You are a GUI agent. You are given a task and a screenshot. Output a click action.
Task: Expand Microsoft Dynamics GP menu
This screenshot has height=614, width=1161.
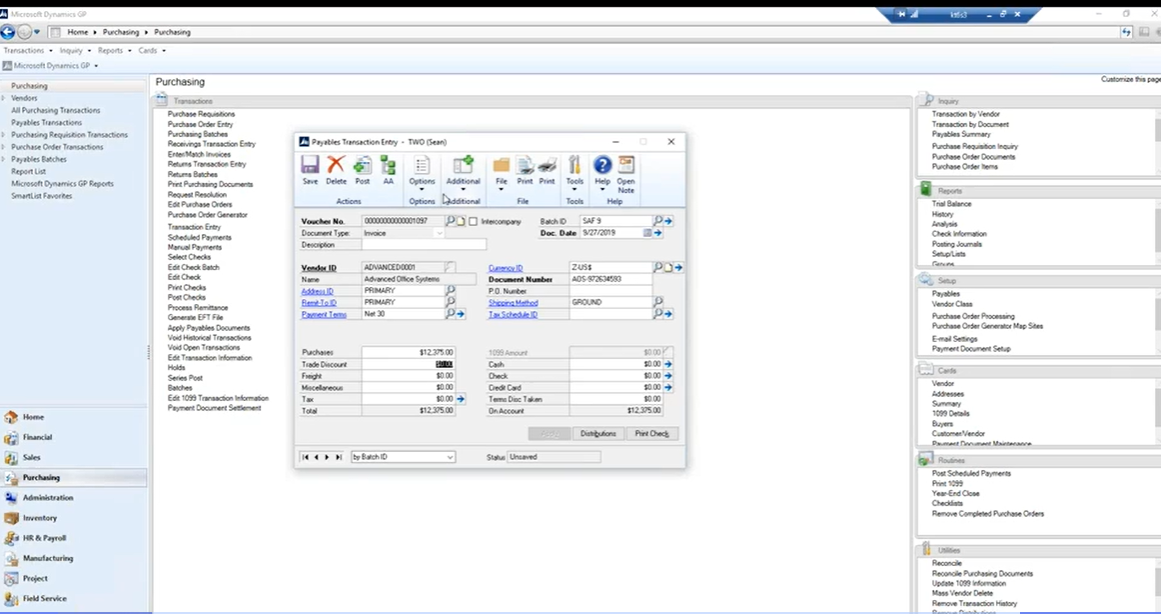(x=50, y=66)
